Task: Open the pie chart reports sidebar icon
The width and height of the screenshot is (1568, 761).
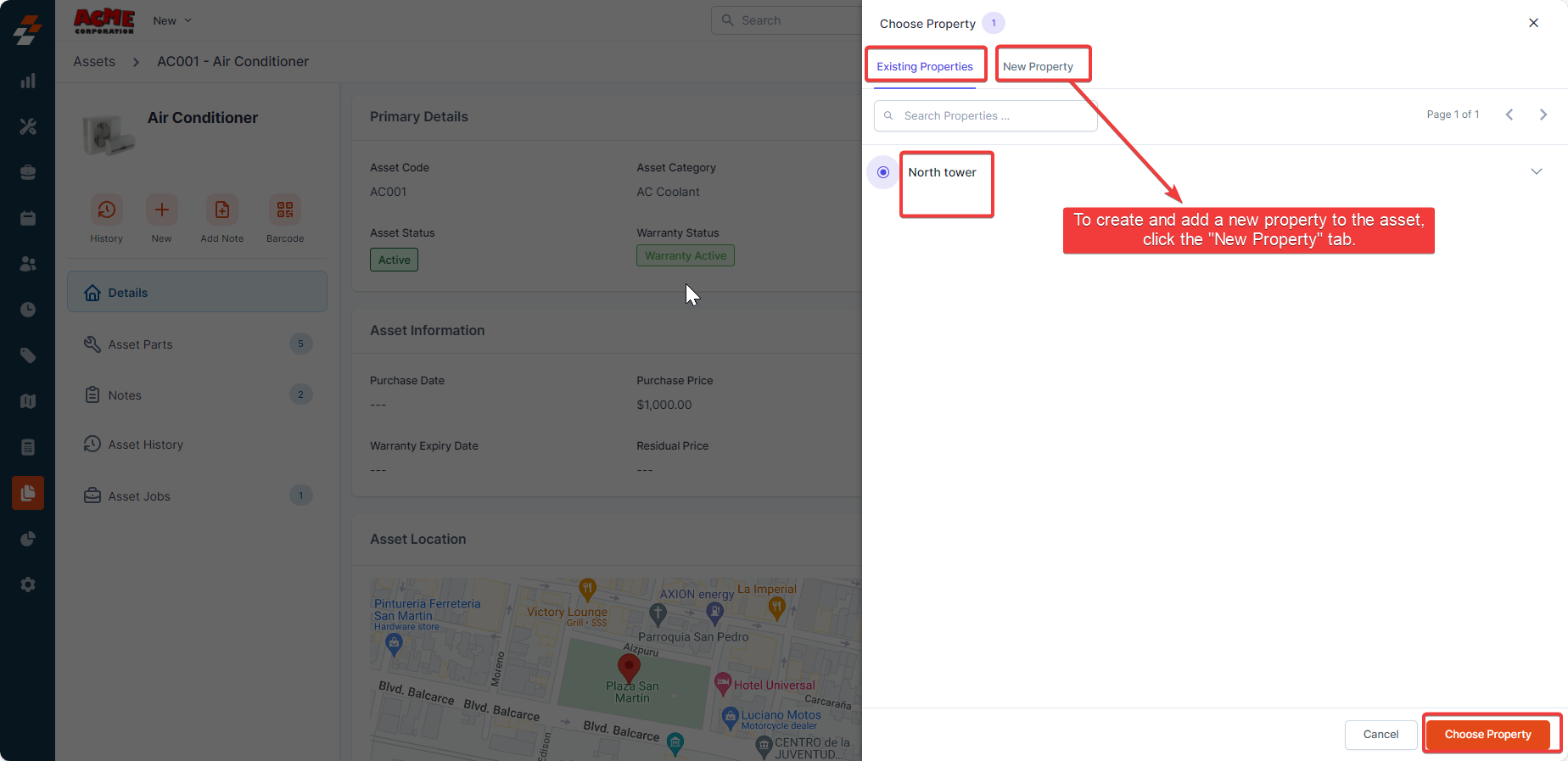Action: pos(28,539)
